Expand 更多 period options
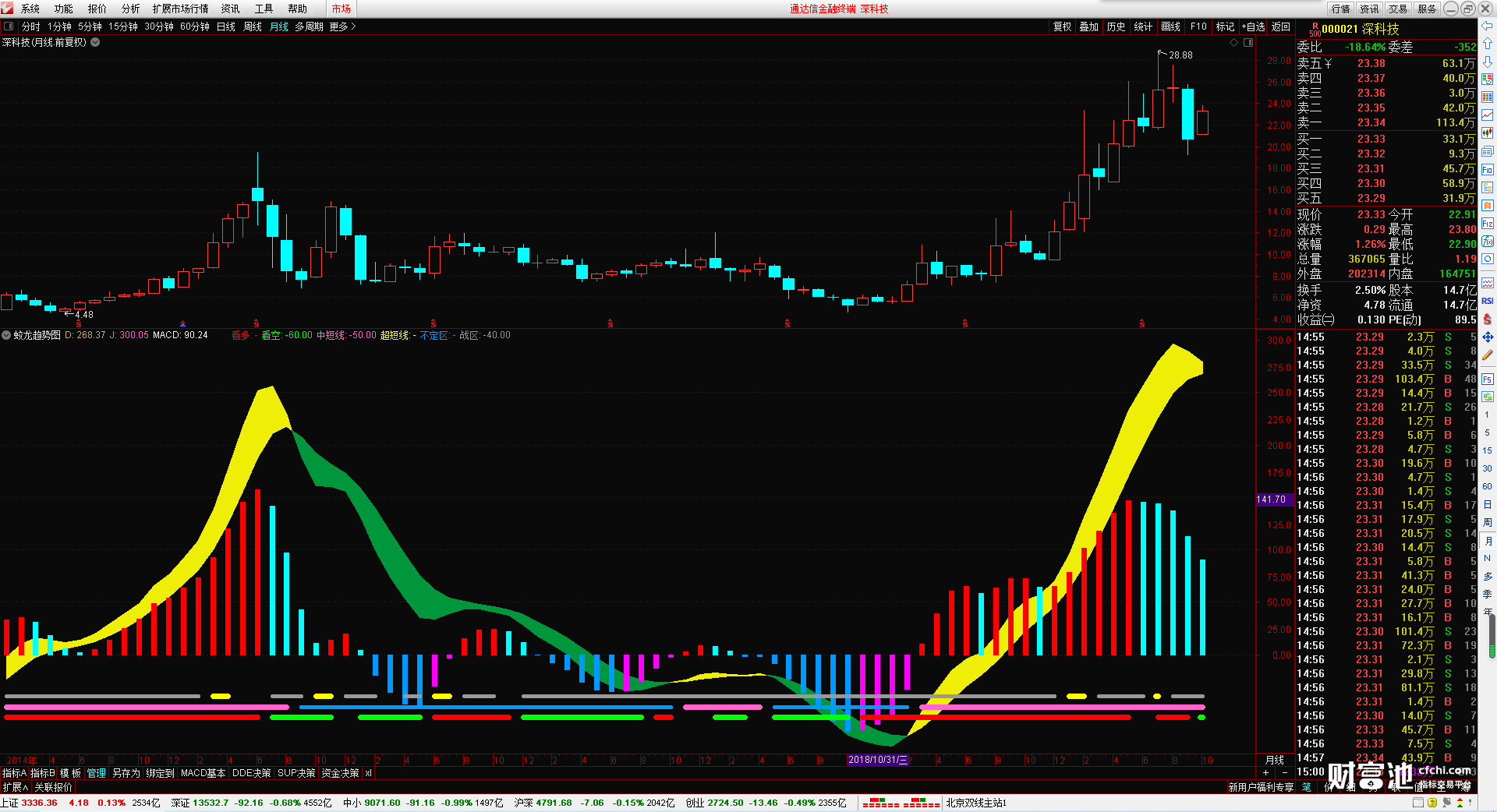Screen dimensions: 1497x812 coord(342,26)
